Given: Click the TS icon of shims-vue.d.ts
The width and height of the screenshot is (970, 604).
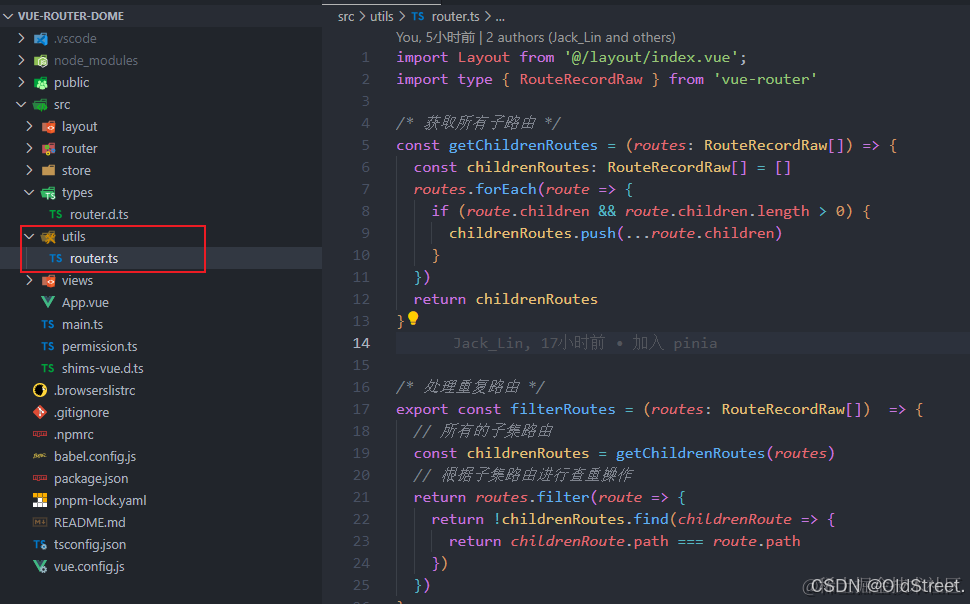Looking at the screenshot, I should click(x=48, y=368).
